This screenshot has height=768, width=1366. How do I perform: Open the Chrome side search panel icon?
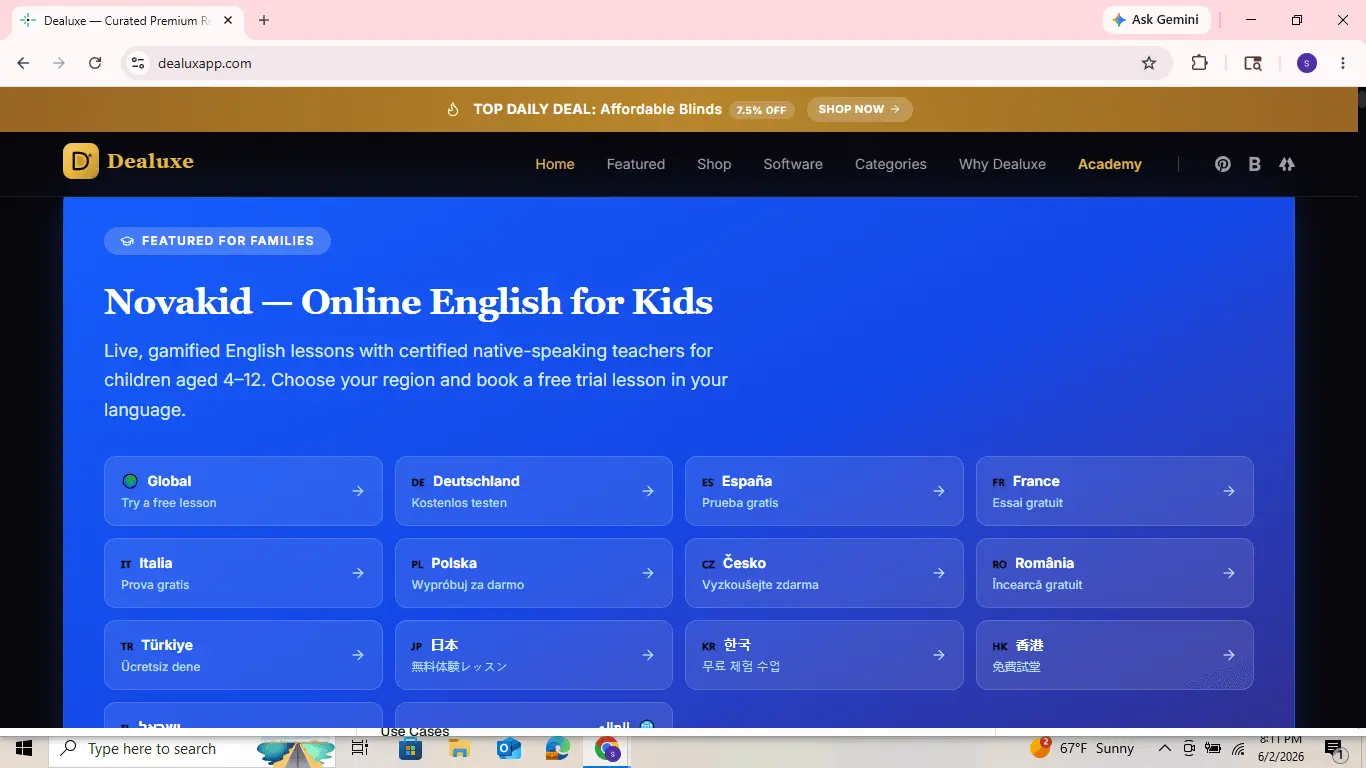click(x=1253, y=63)
